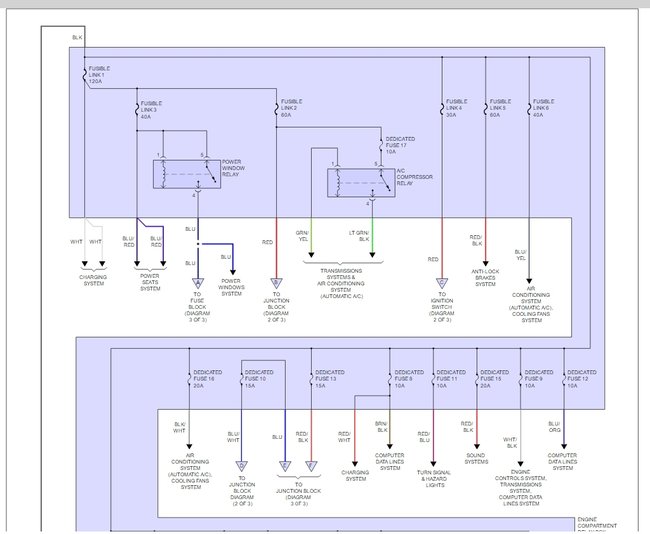Click the "FUSIBLE LINK 4 30A" label
Screen dimensions: 650x534
[457, 108]
